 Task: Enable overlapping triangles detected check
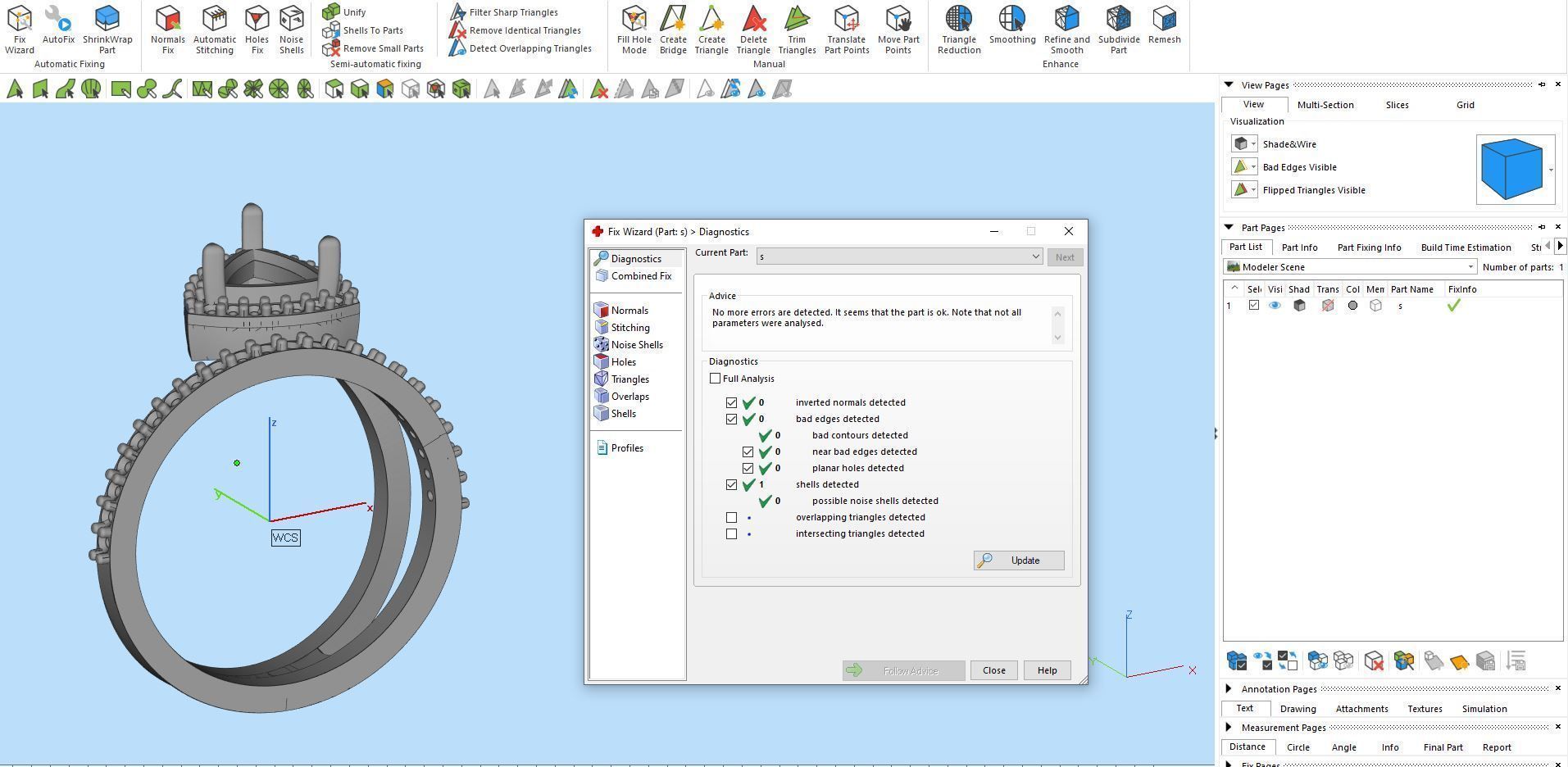(731, 517)
